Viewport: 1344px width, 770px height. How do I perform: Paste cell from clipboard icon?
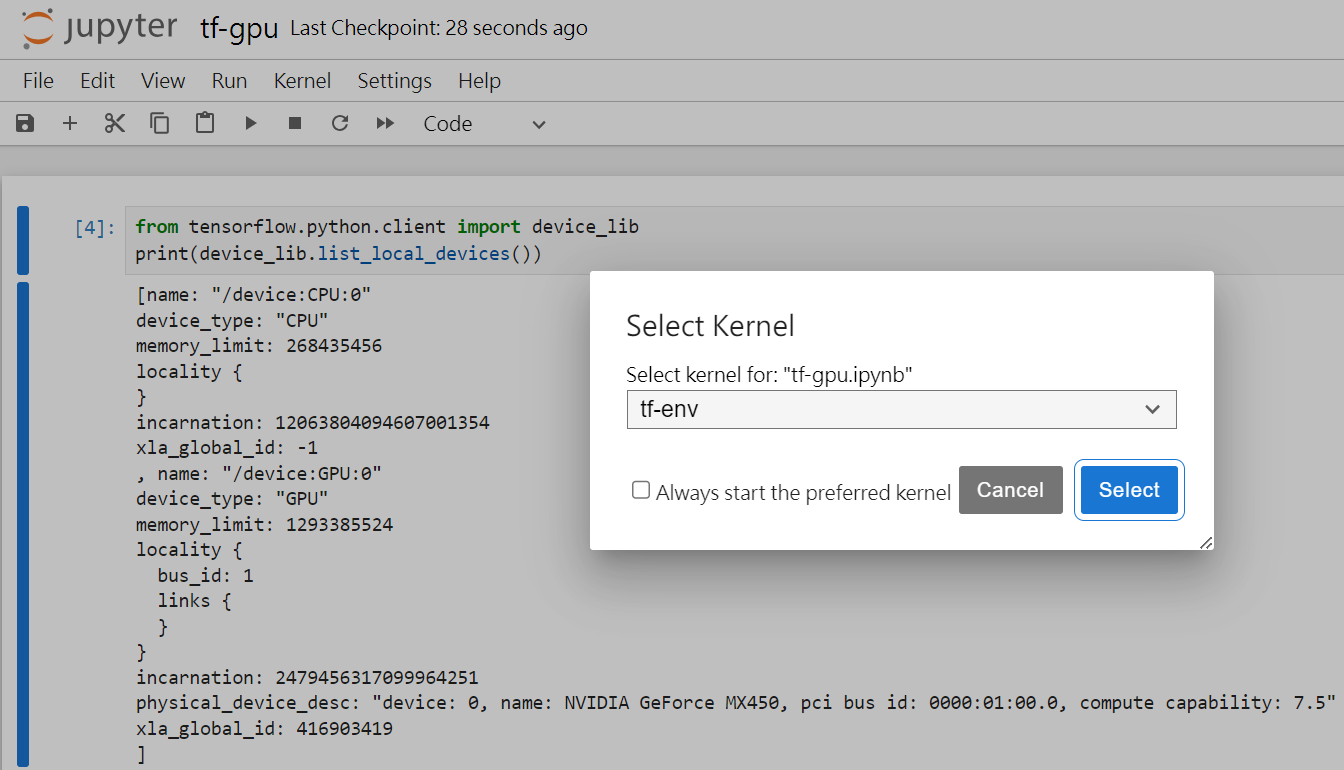coord(205,123)
